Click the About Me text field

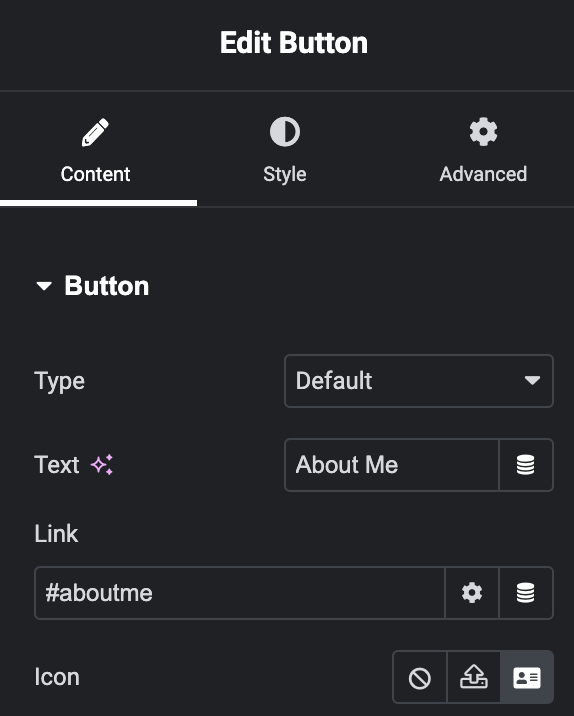tap(392, 465)
